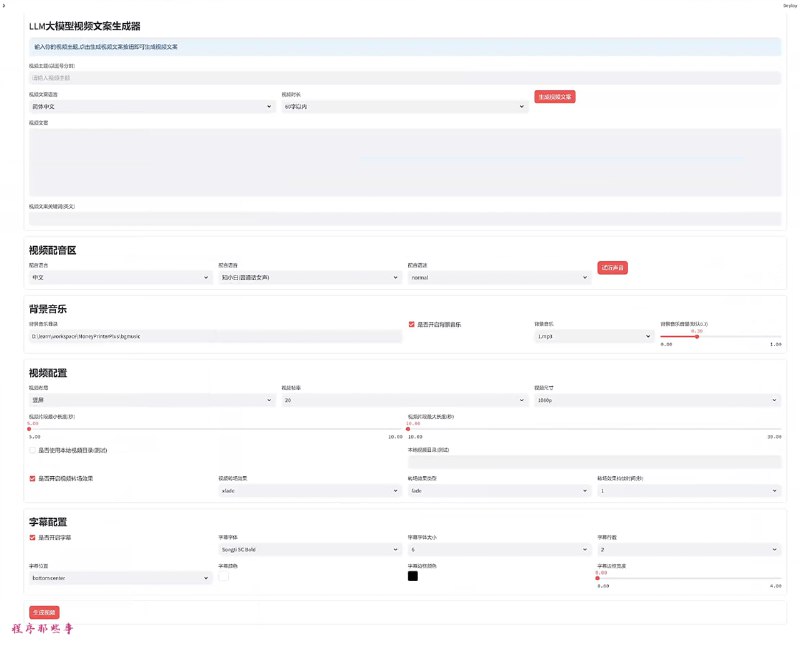Open the 视频文案语言 dropdown showing 简体中文
Viewport: 800px width, 645px height.
click(151, 106)
